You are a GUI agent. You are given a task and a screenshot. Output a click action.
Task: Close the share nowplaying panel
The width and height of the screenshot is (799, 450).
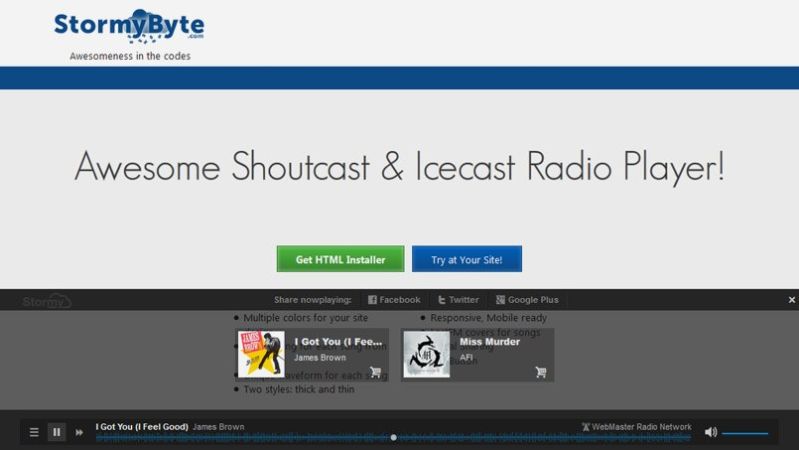tap(792, 300)
